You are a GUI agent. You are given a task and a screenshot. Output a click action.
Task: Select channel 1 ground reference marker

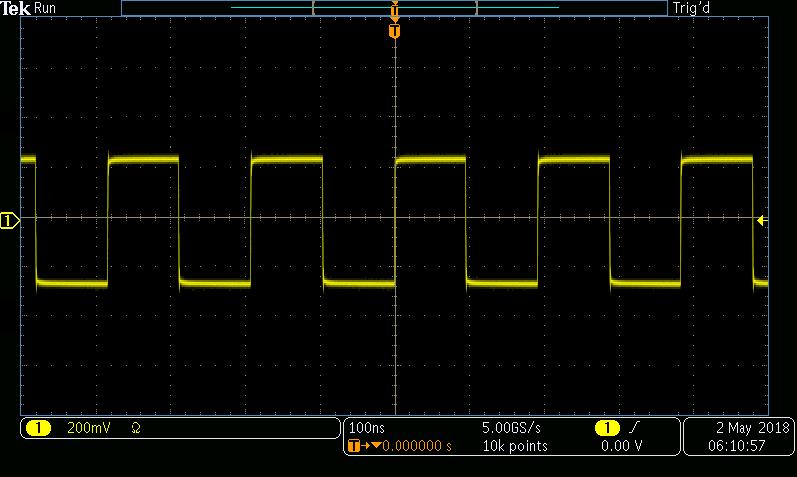coord(9,220)
